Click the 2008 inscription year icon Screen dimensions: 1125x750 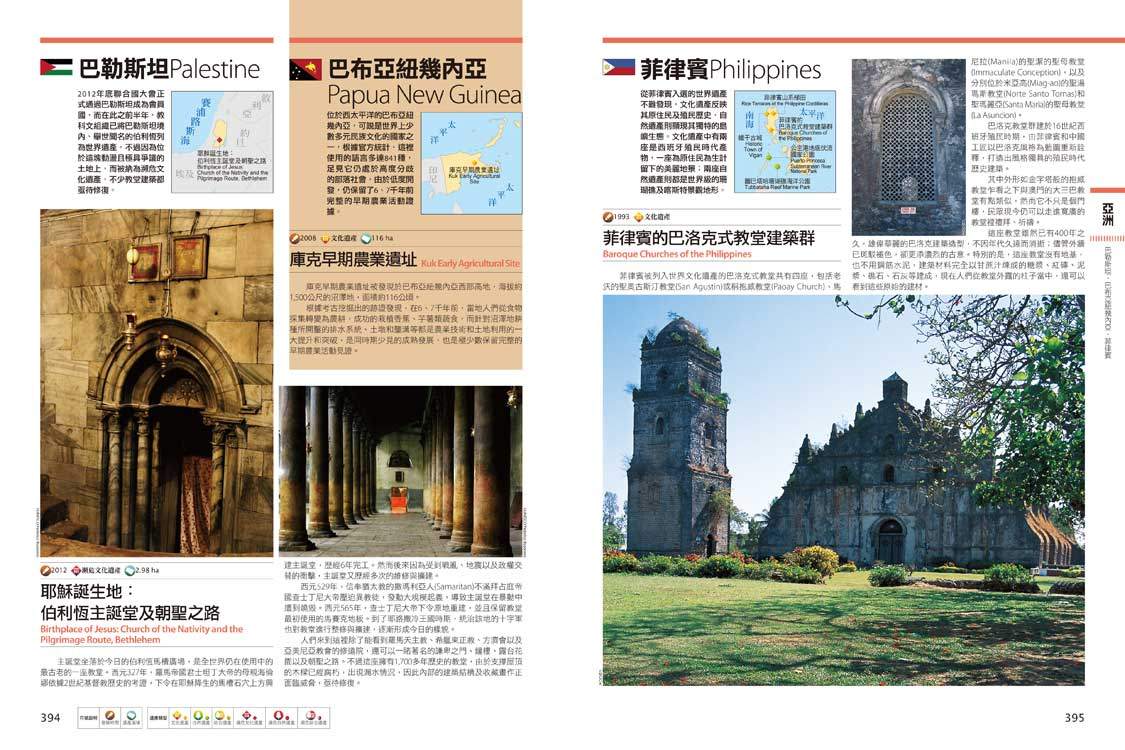(x=295, y=238)
